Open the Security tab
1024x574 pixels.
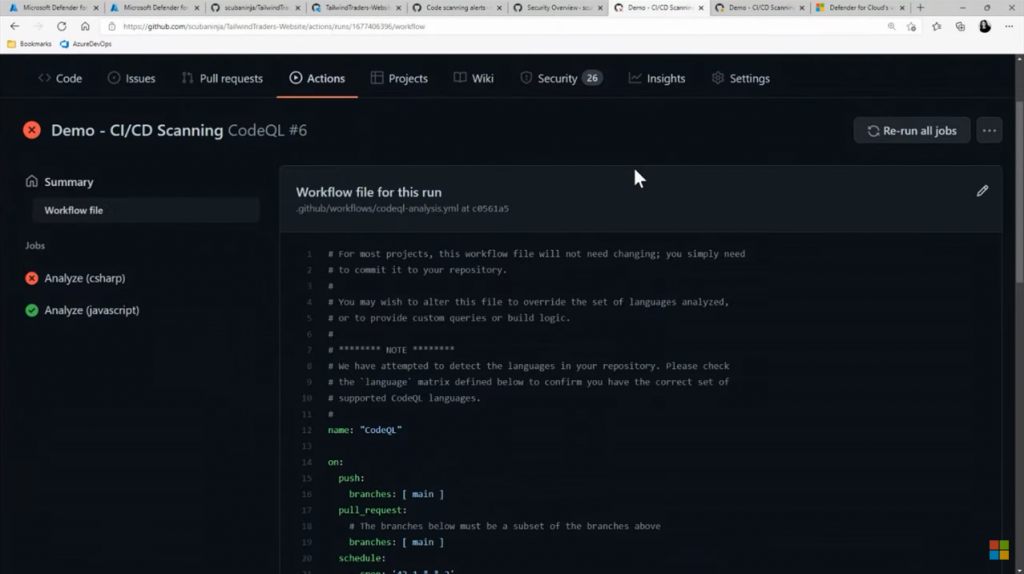point(560,78)
